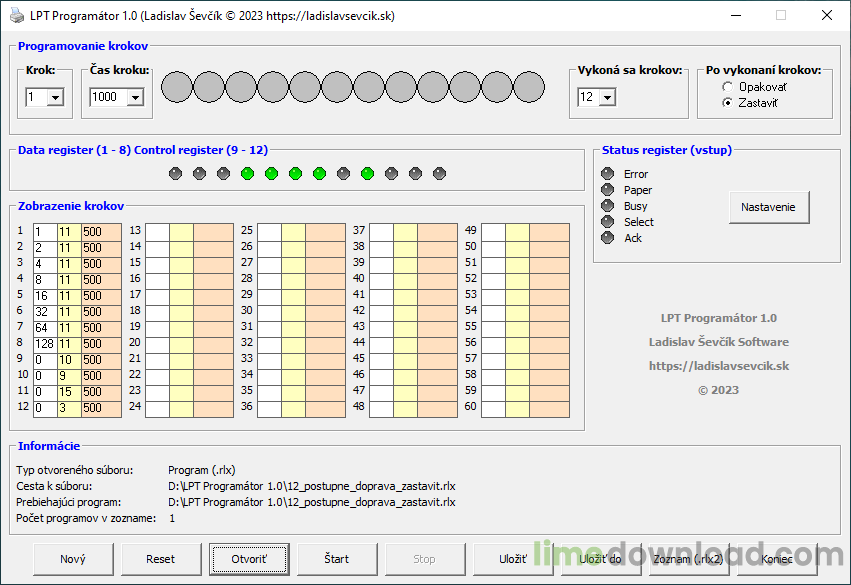Click the first gray step circle indicator

pos(177,87)
